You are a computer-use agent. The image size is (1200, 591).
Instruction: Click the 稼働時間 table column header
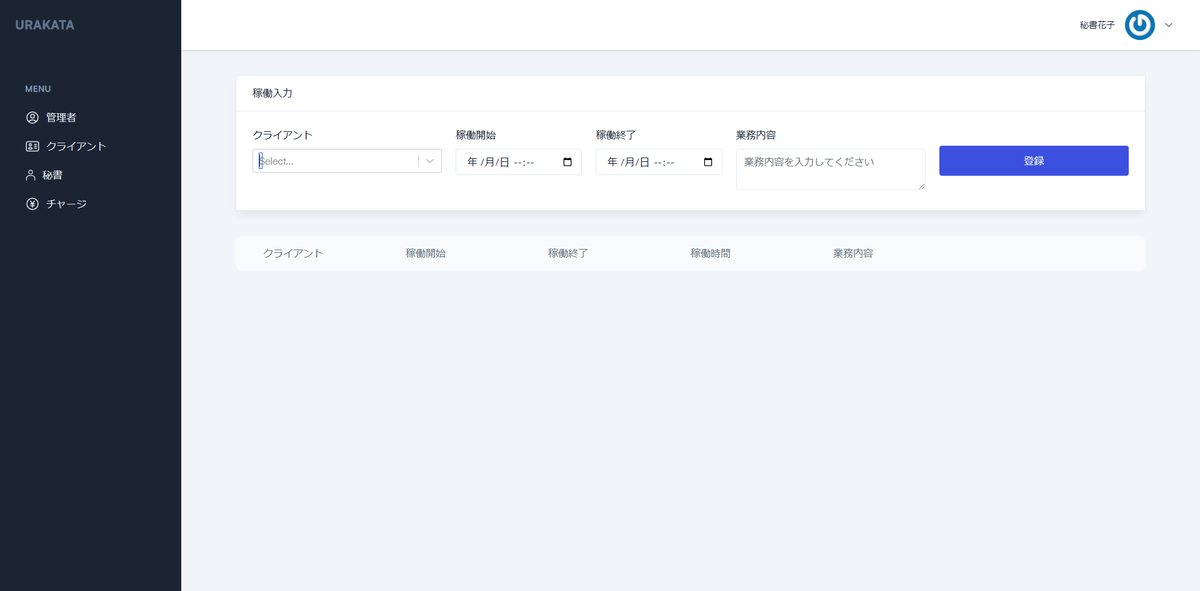coord(710,254)
